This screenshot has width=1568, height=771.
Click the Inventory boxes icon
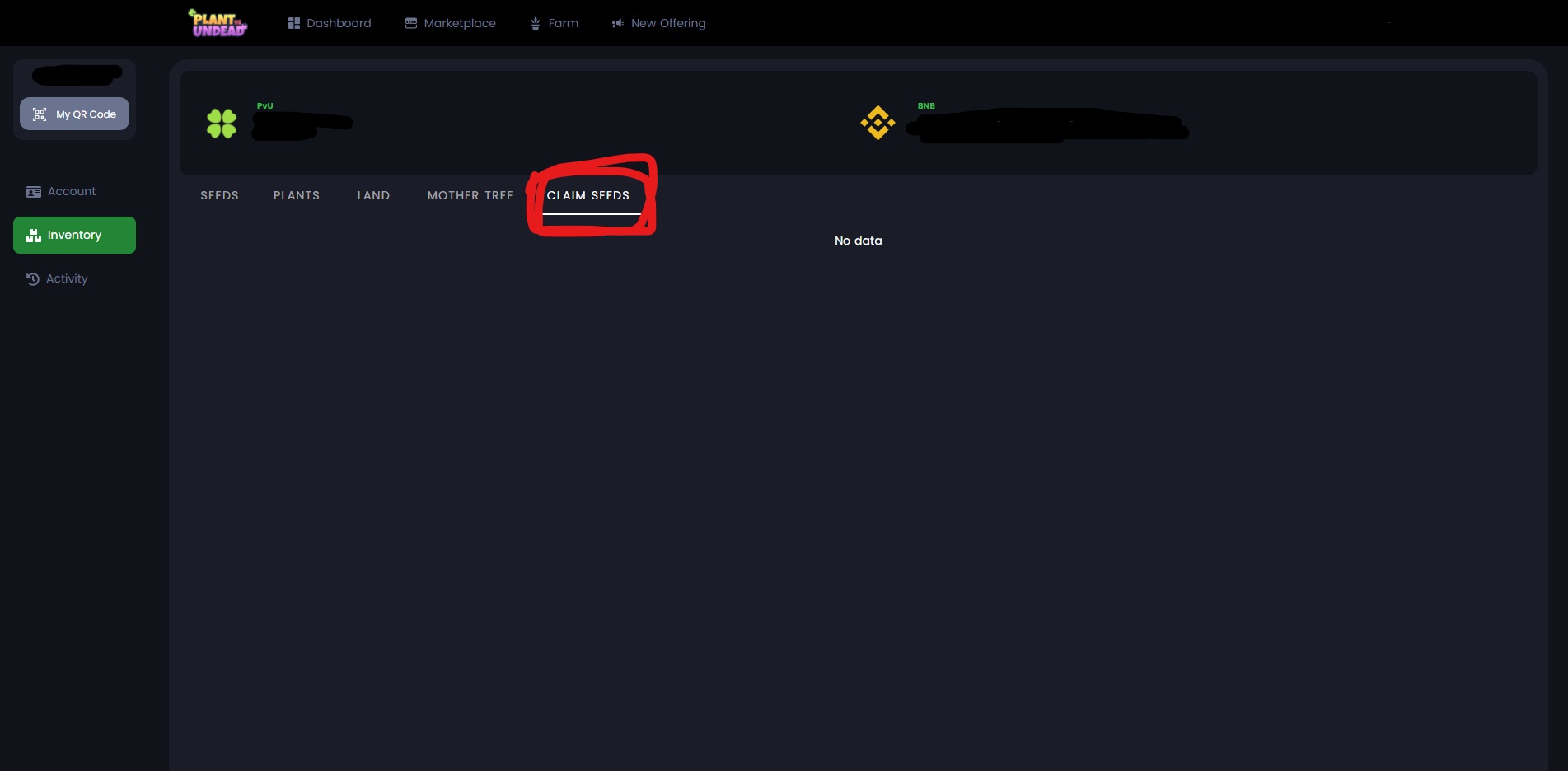coord(34,236)
